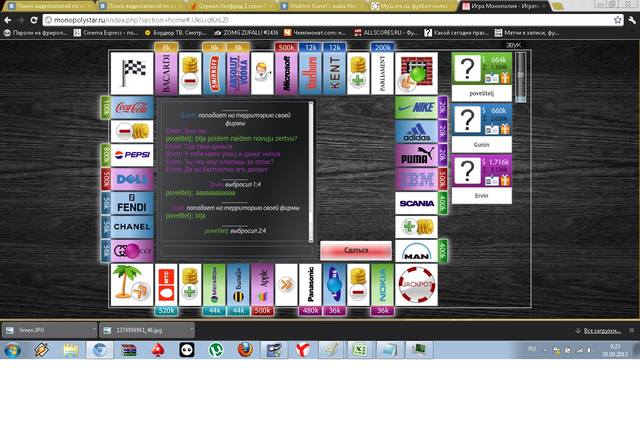
Task: Select the Absolut Vodka property tile
Action: (x=238, y=73)
